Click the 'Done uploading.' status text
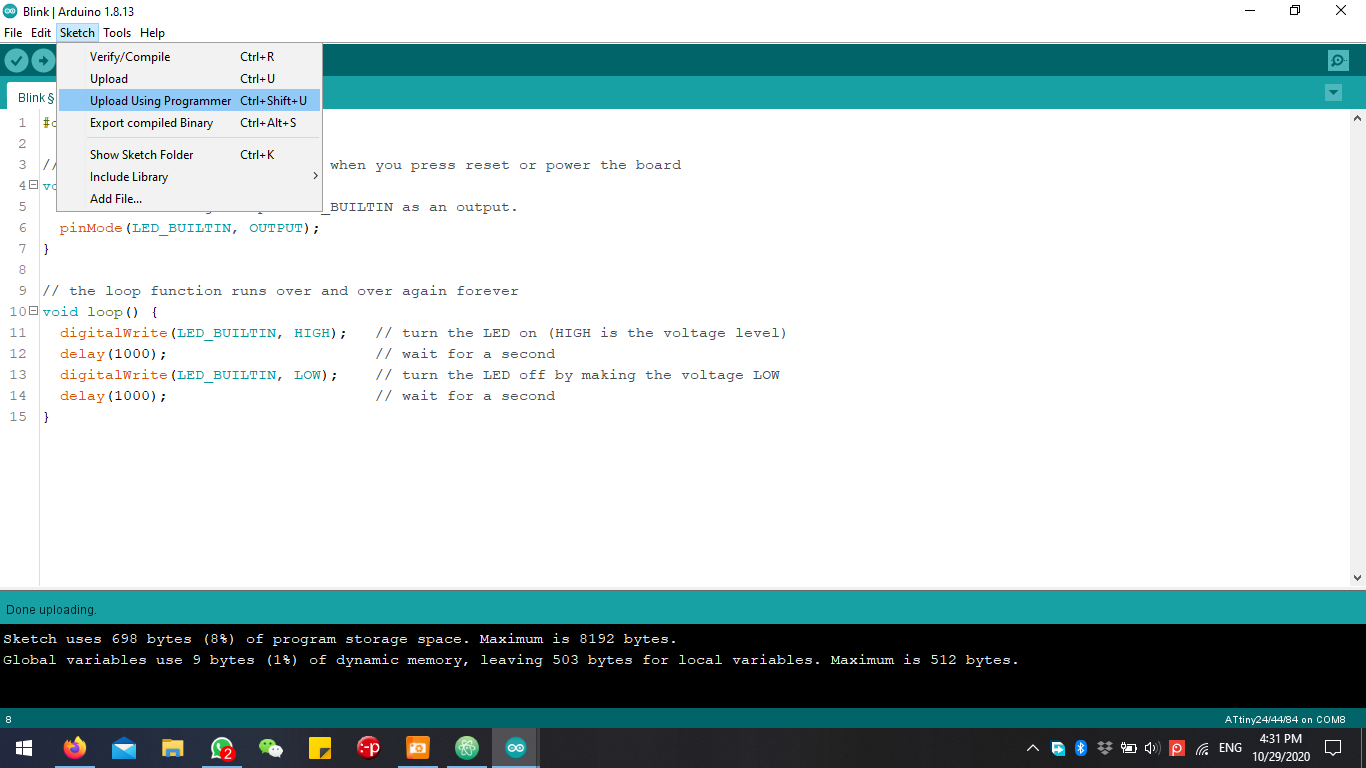Image resolution: width=1366 pixels, height=768 pixels. (x=51, y=609)
